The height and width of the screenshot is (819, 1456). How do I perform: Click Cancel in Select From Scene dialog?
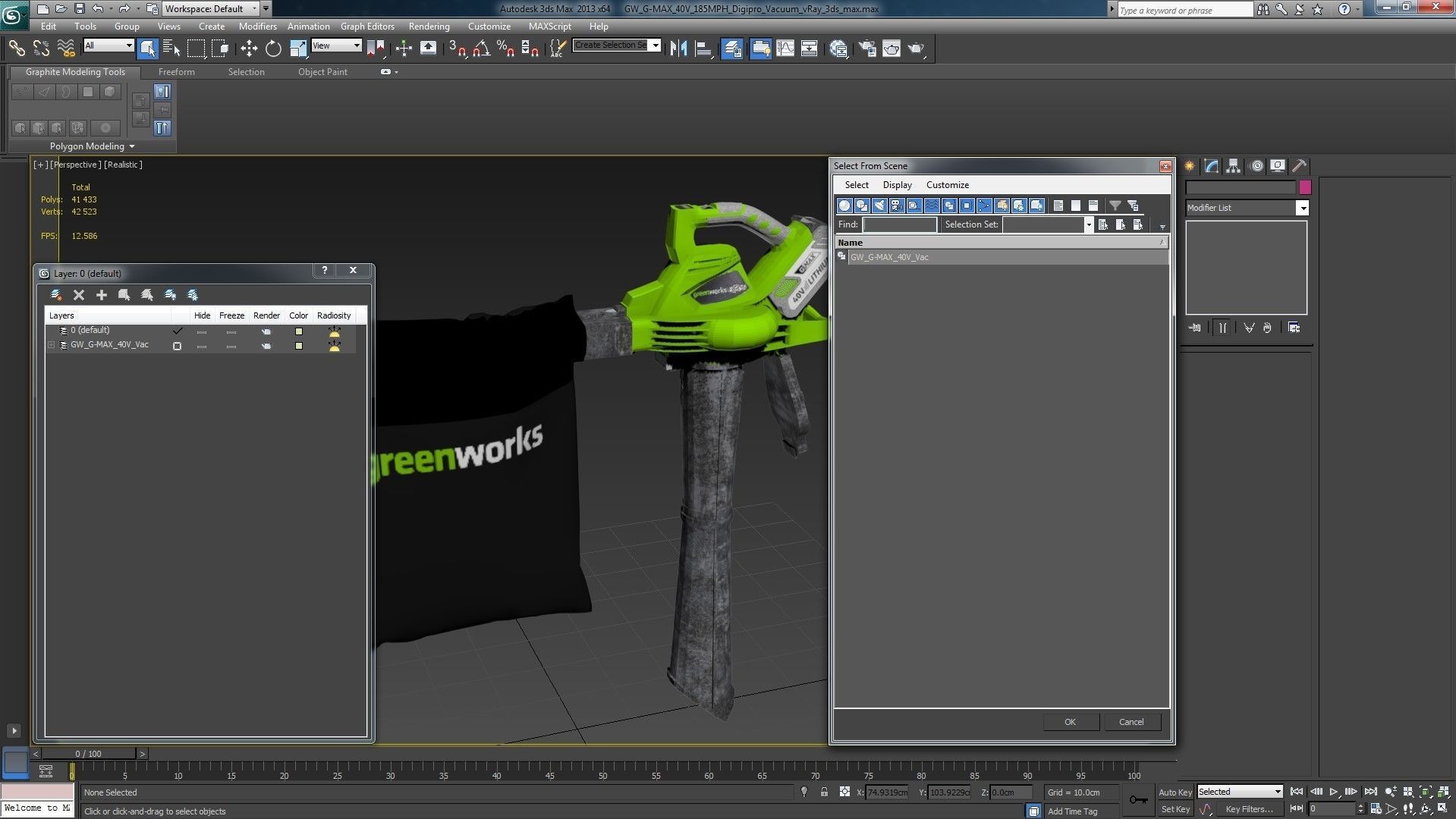1131,722
